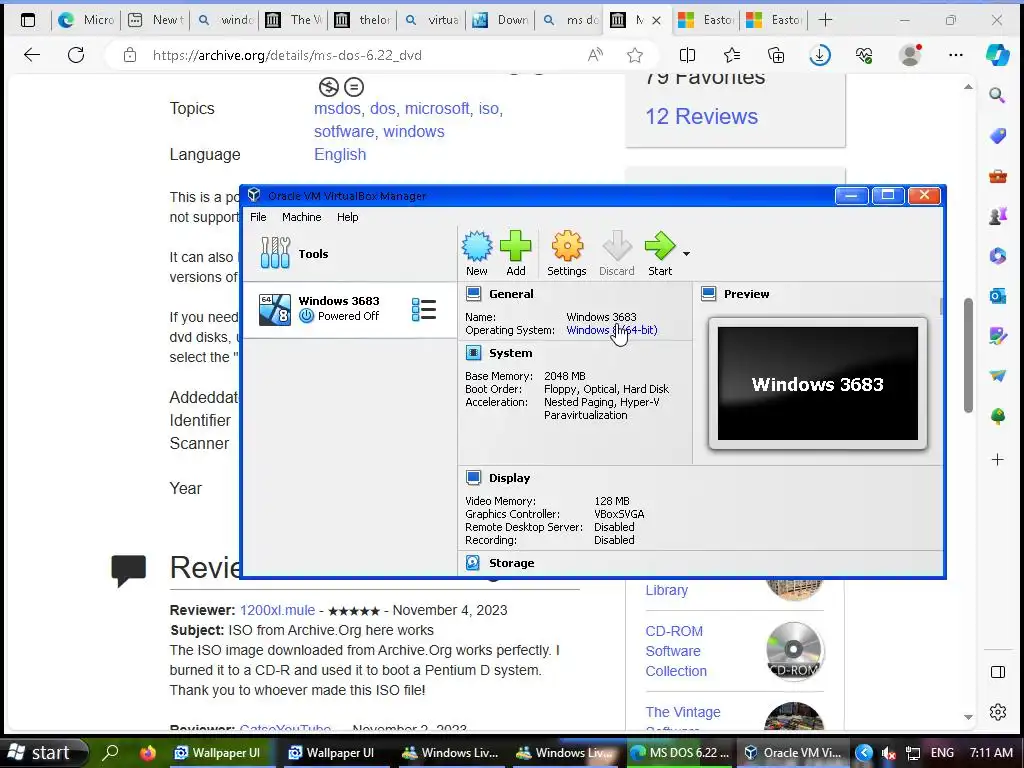Screen dimensions: 1024x768
Task: Expand the Start button dropdown arrow
Action: pyautogui.click(x=686, y=253)
